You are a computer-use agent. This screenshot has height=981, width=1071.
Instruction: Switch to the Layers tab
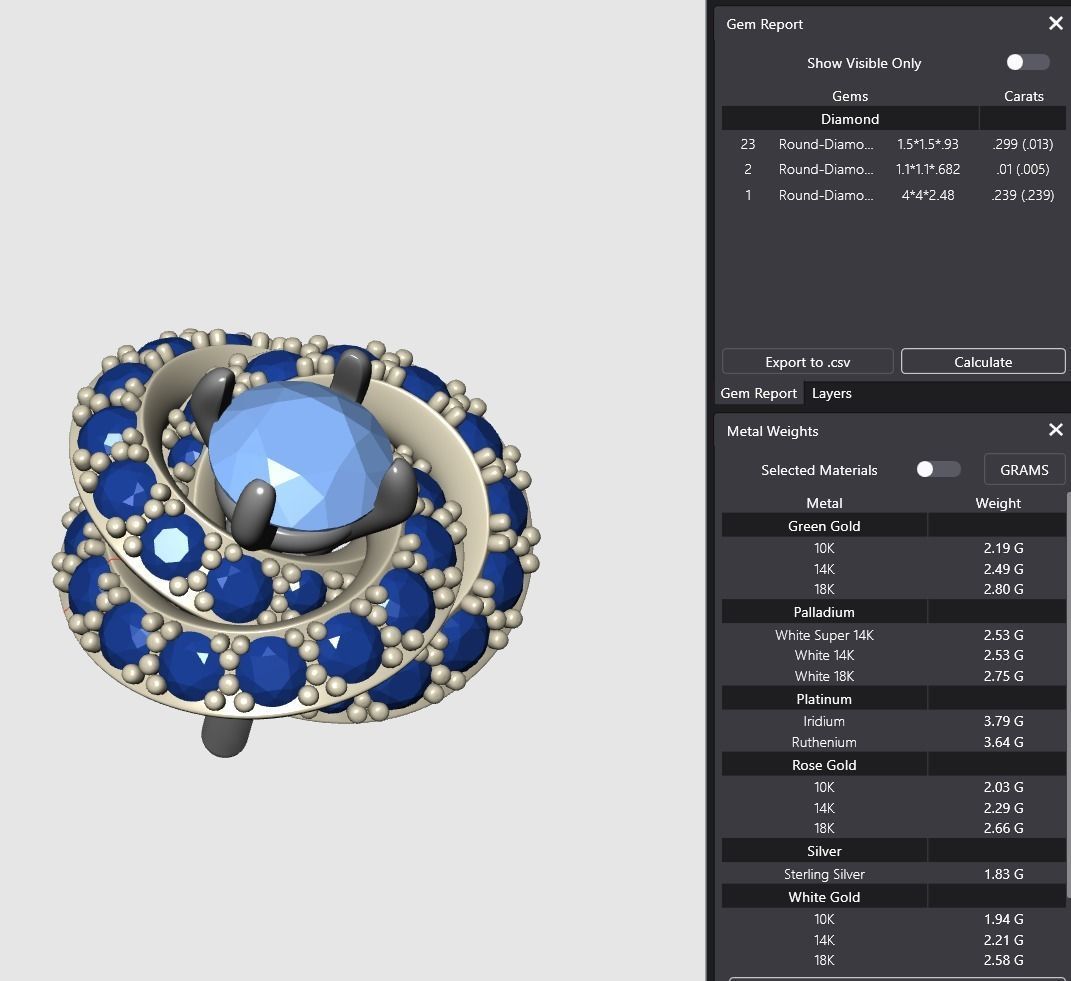[x=831, y=393]
